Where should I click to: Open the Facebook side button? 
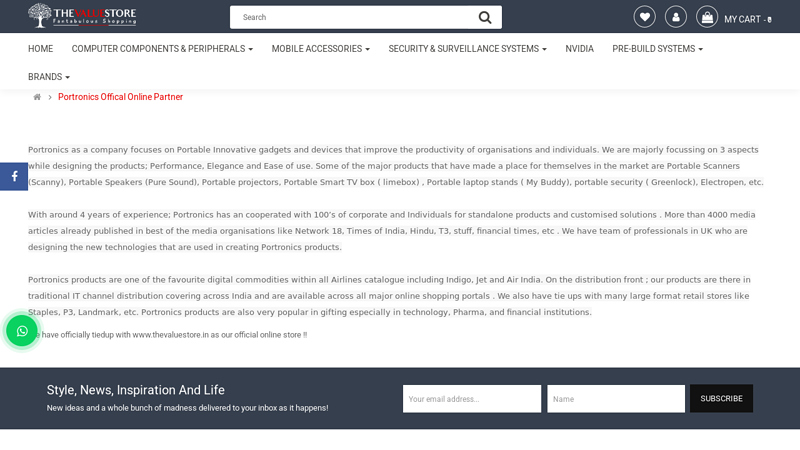click(x=14, y=177)
